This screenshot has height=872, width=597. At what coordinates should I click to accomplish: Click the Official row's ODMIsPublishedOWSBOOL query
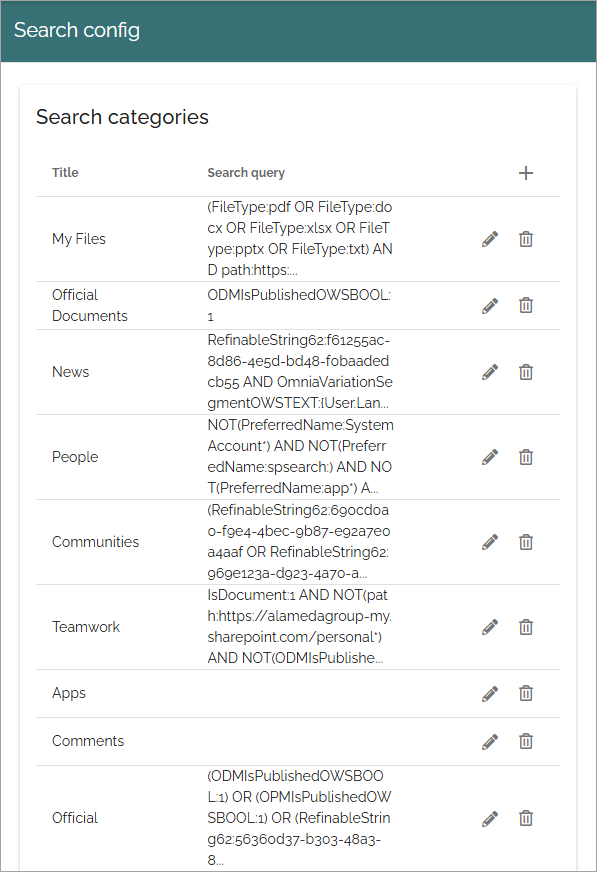[x=300, y=818]
